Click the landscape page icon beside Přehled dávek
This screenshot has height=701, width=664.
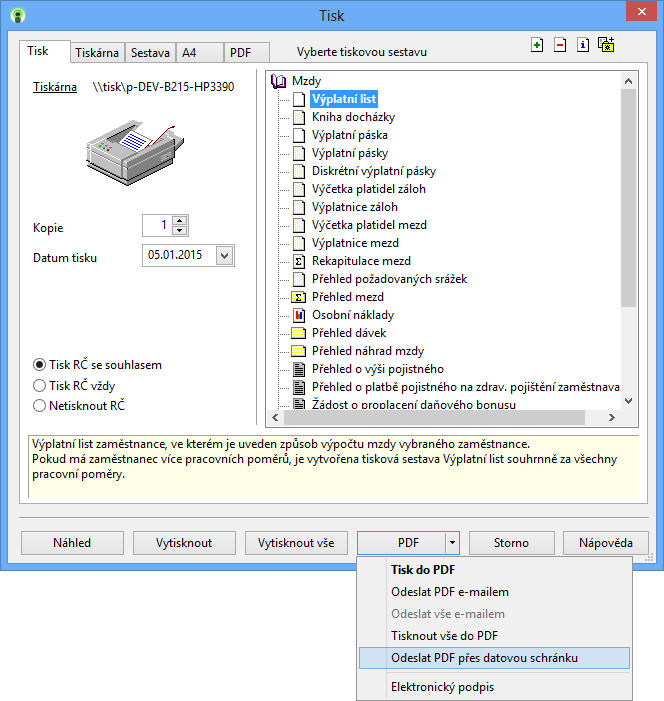pyautogui.click(x=299, y=333)
